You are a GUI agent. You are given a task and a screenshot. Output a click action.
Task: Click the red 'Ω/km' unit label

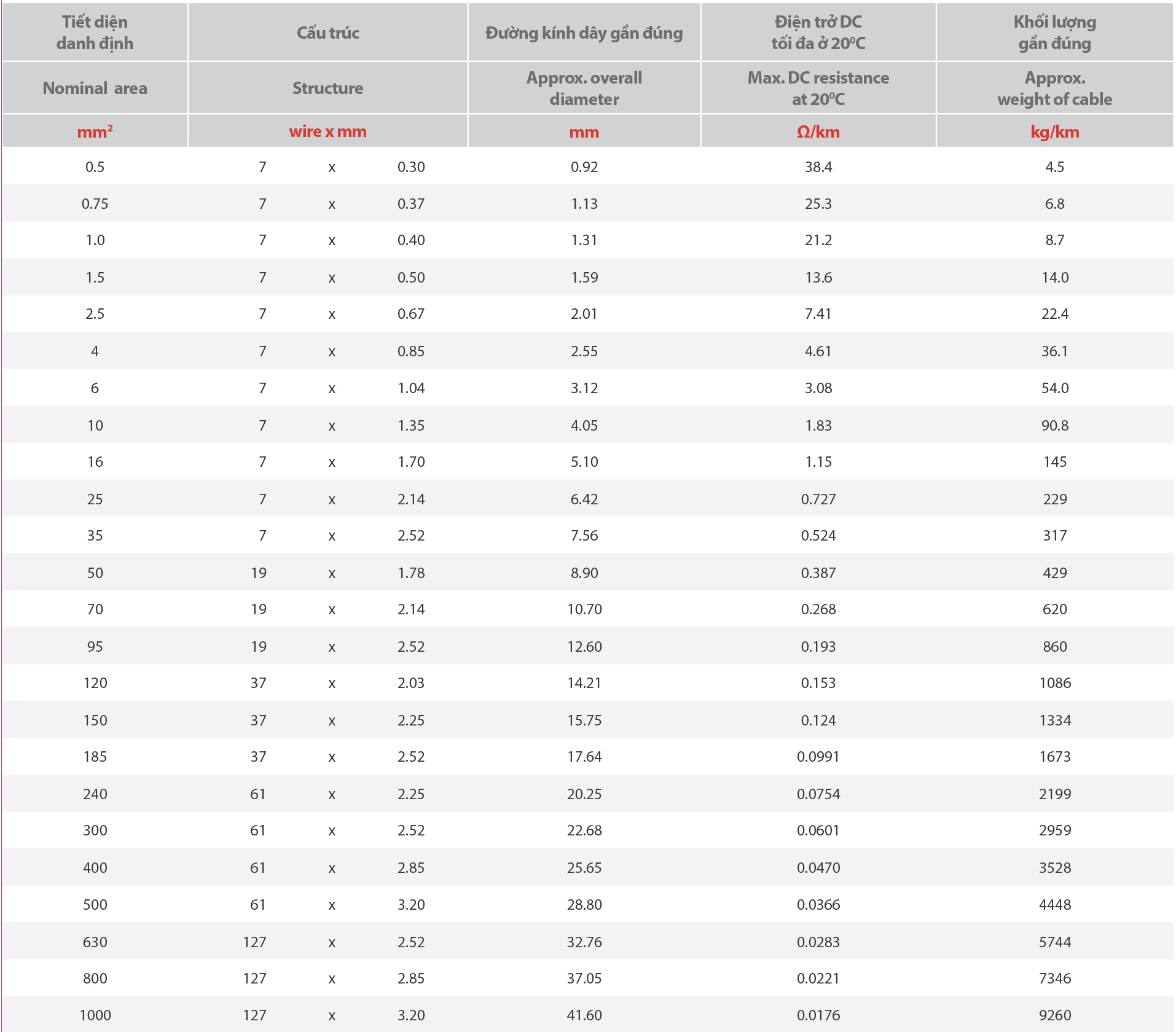(818, 132)
